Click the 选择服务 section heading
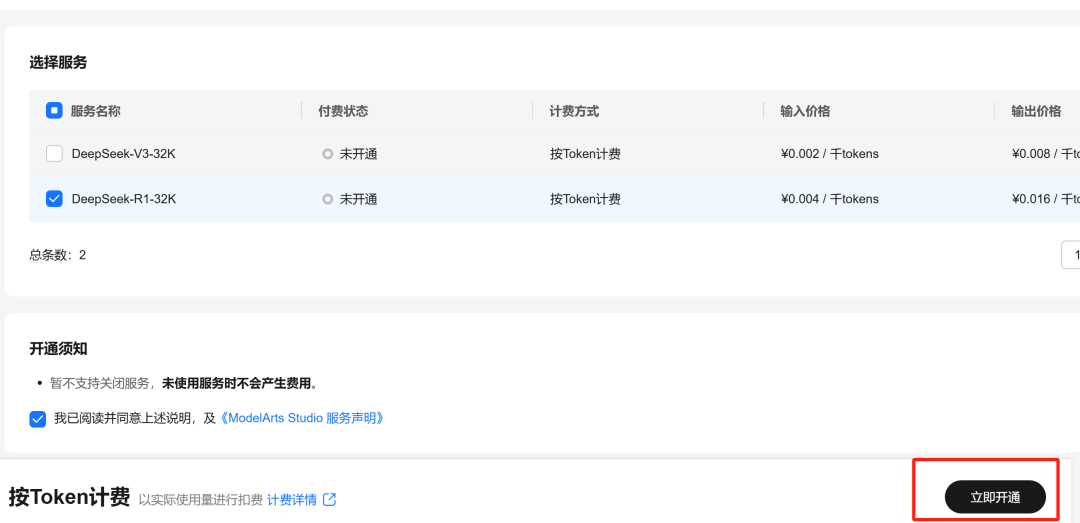 coord(58,63)
